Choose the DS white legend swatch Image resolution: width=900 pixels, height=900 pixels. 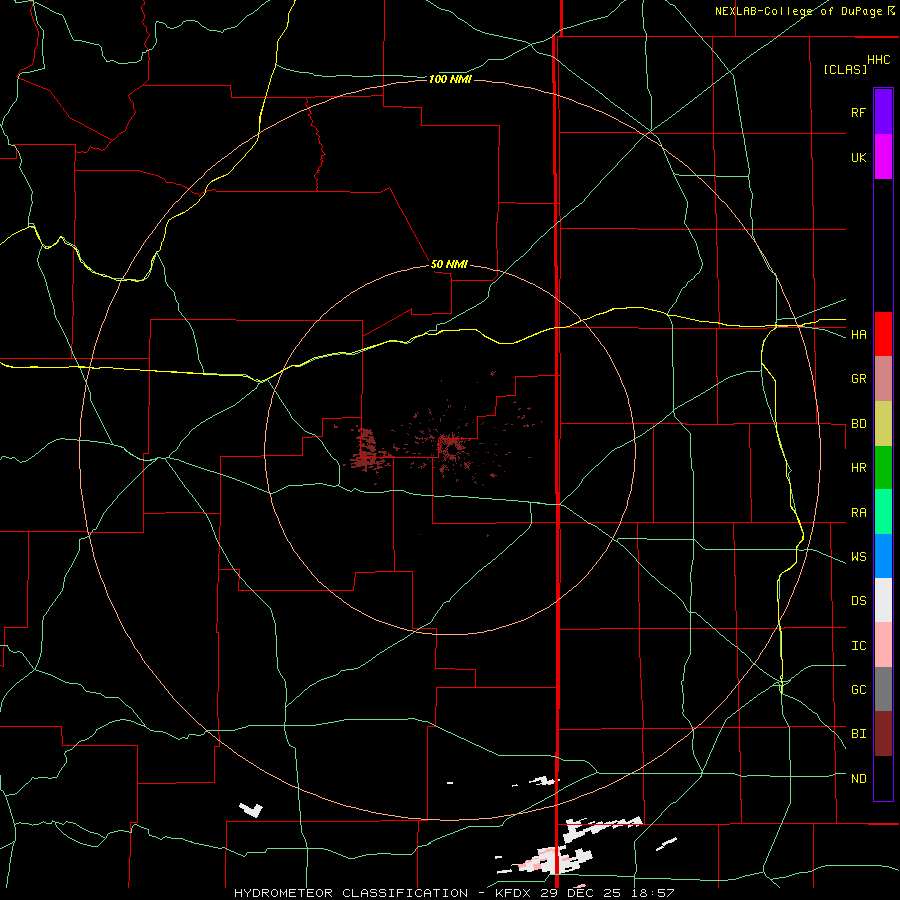(883, 600)
